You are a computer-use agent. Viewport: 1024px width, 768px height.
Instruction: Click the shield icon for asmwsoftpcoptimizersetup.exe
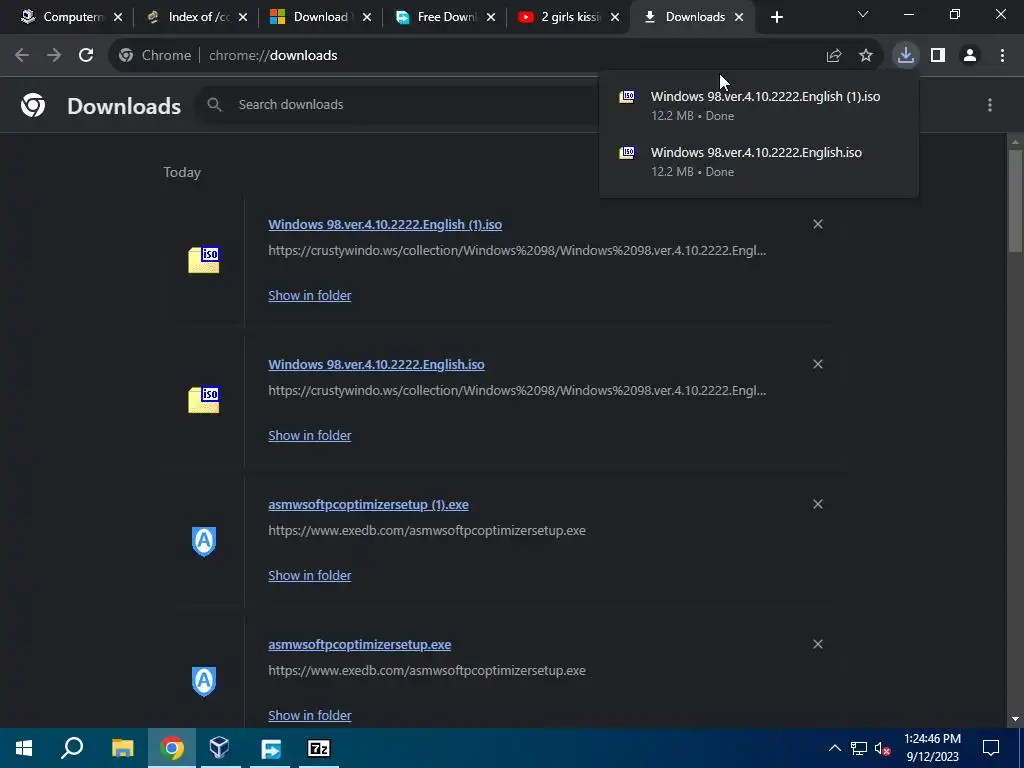pyautogui.click(x=204, y=681)
